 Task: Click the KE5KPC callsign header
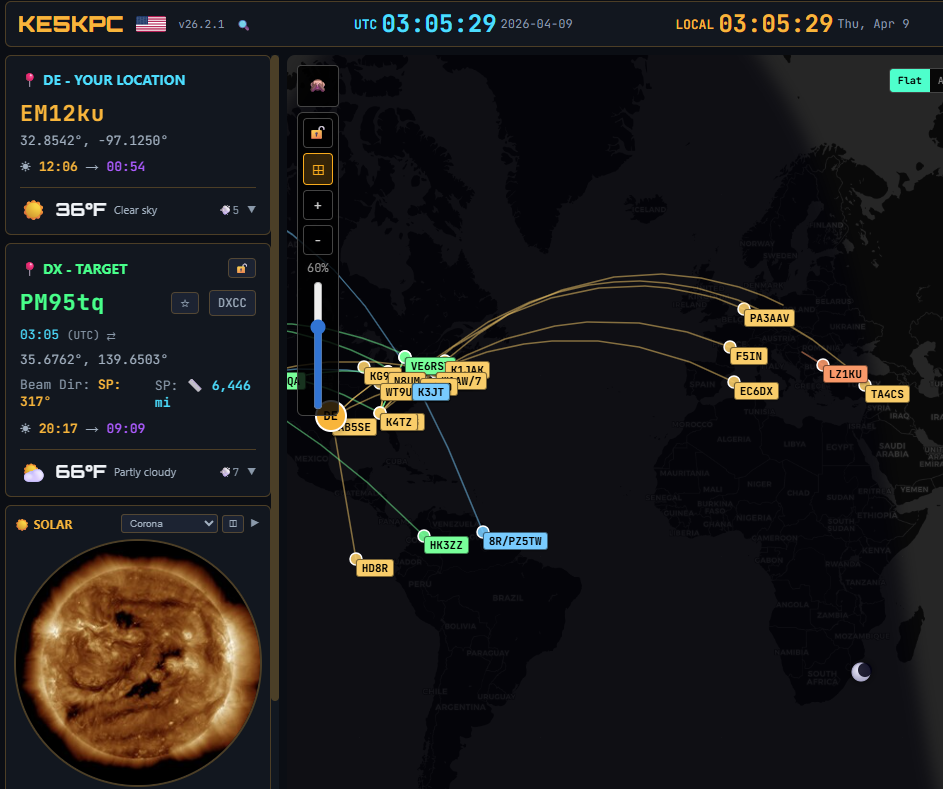71,24
